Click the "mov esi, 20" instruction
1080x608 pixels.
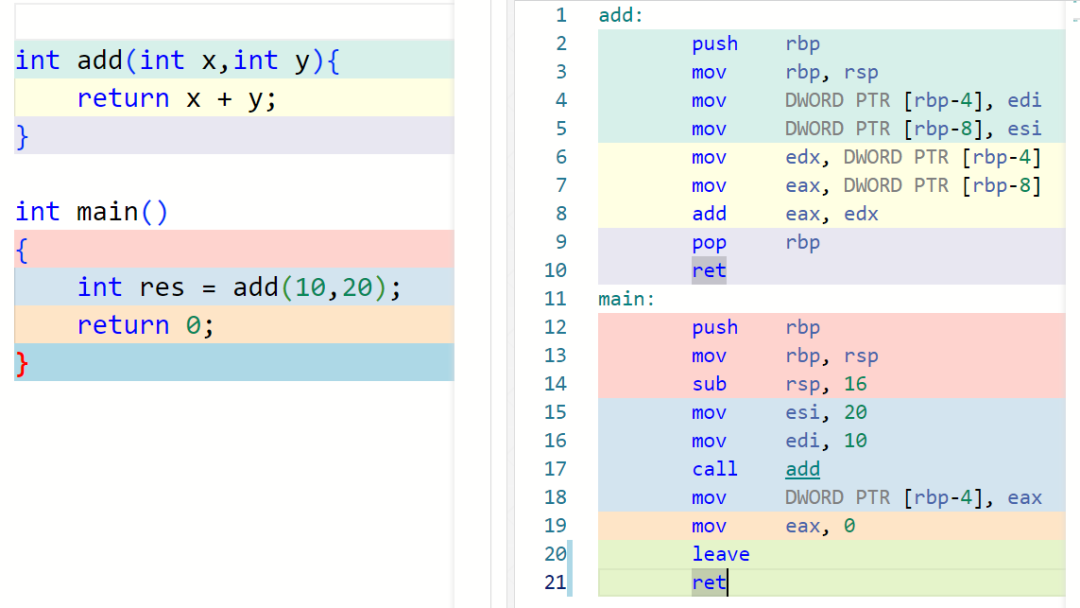[x=778, y=412]
